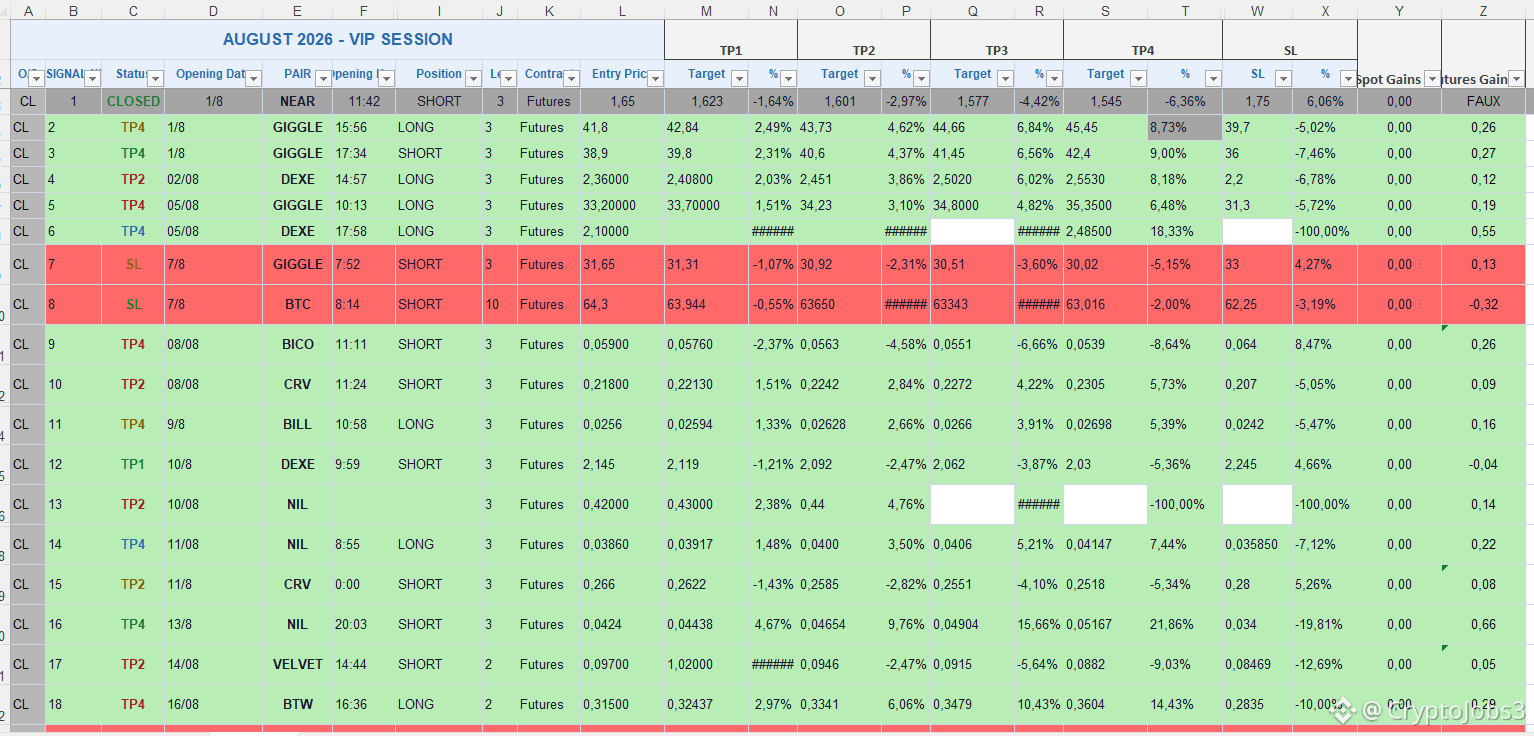Screen dimensions: 1534x736
Task: Select the 0,035850 SL cell
Action: (x=1257, y=544)
